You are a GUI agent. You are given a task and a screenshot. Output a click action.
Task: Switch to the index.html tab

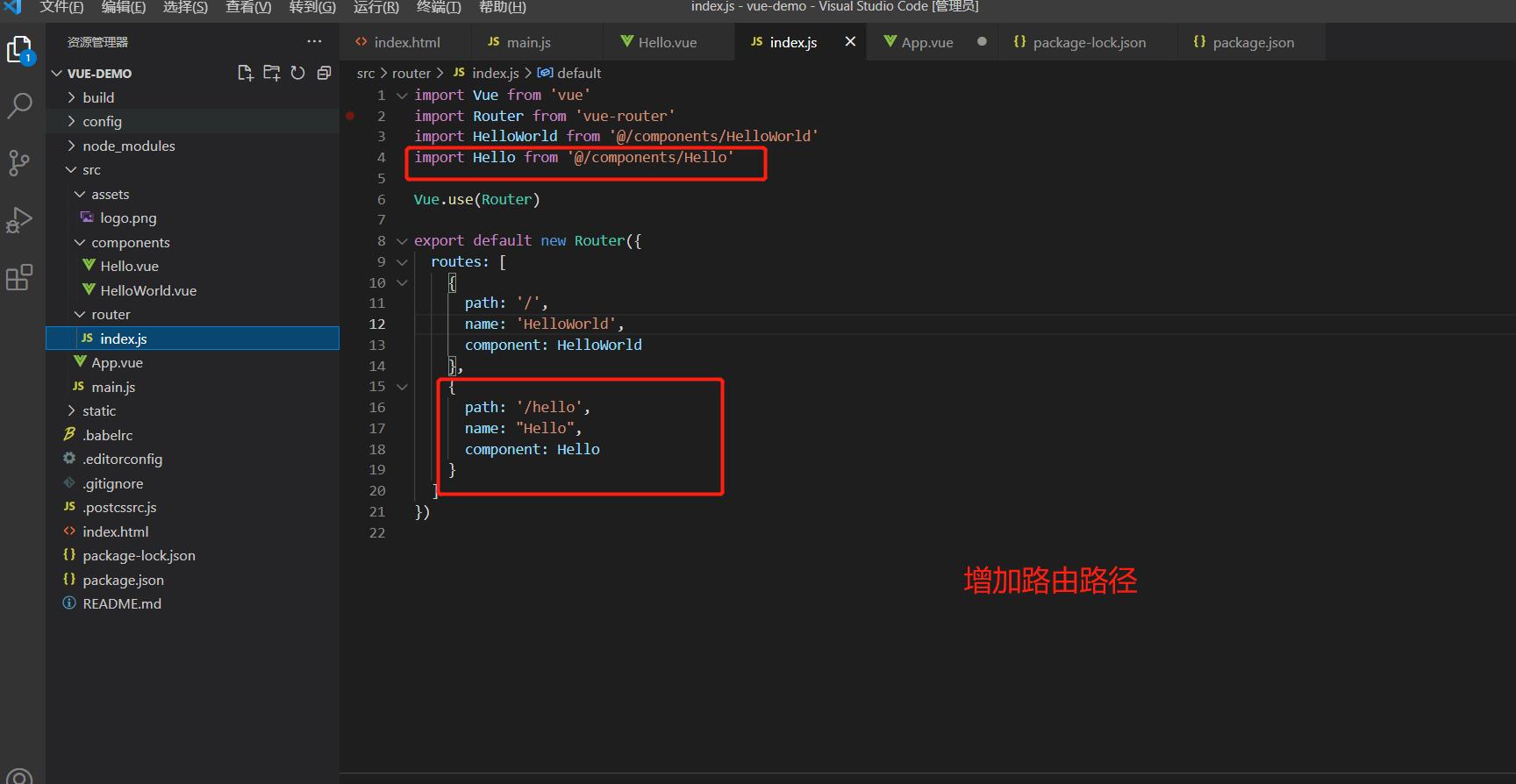[406, 42]
